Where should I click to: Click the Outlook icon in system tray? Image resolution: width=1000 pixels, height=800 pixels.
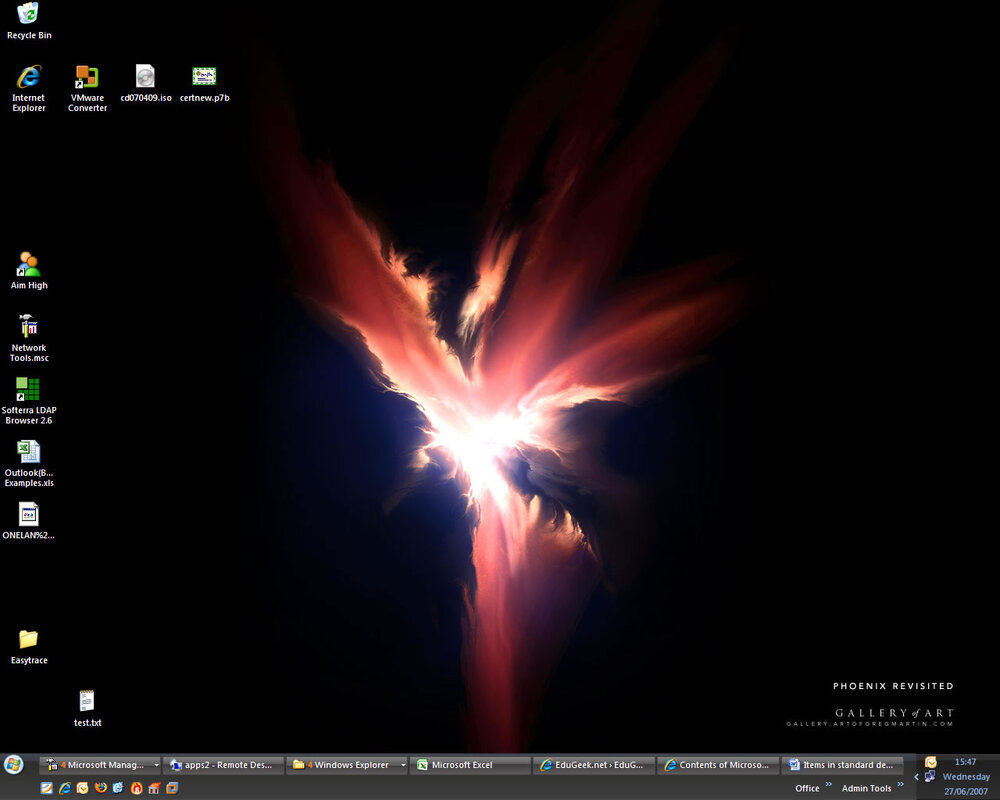click(930, 762)
